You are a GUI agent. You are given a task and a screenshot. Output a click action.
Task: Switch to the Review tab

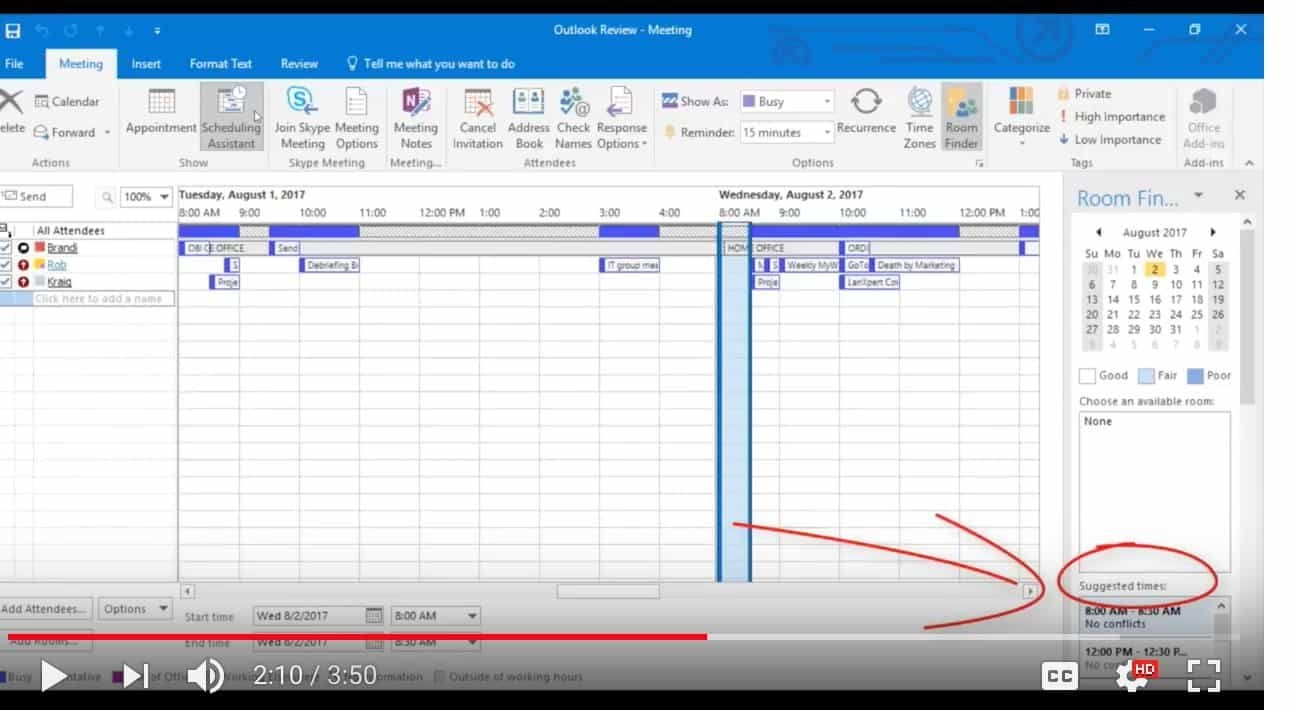[x=299, y=63]
